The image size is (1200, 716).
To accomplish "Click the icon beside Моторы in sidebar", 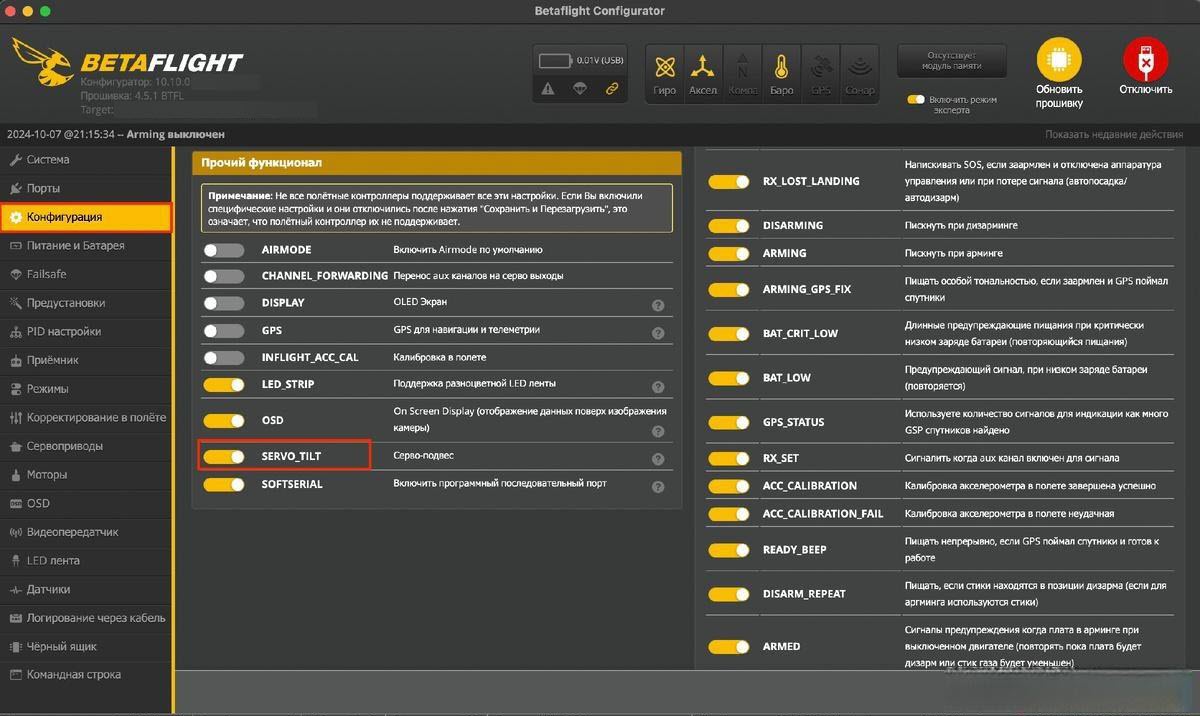I will (15, 475).
